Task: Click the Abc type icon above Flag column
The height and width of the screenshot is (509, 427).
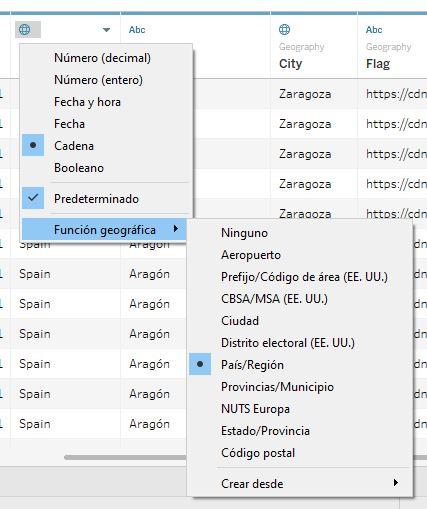Action: click(374, 30)
